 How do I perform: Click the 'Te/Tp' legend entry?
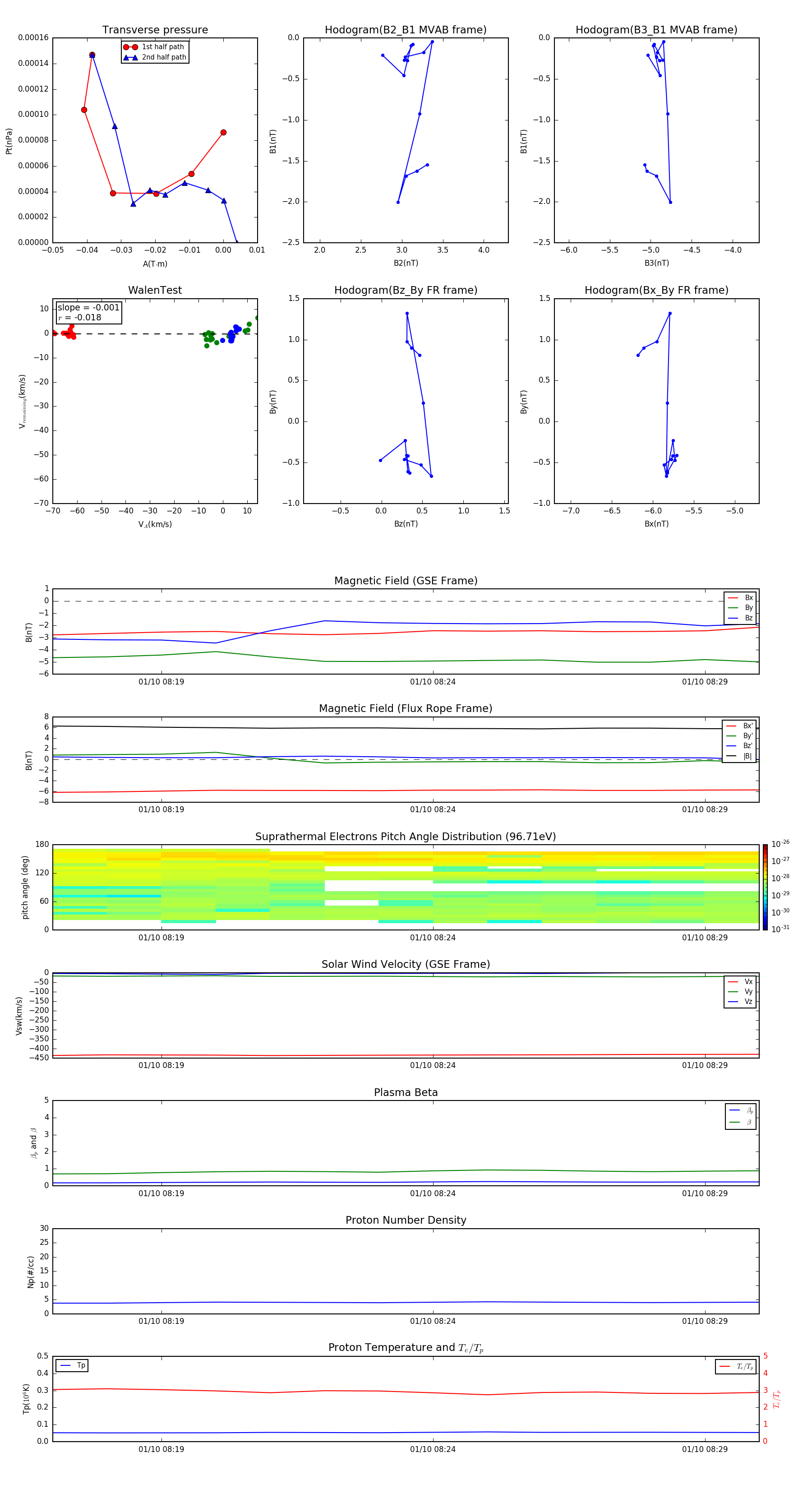[x=736, y=1366]
